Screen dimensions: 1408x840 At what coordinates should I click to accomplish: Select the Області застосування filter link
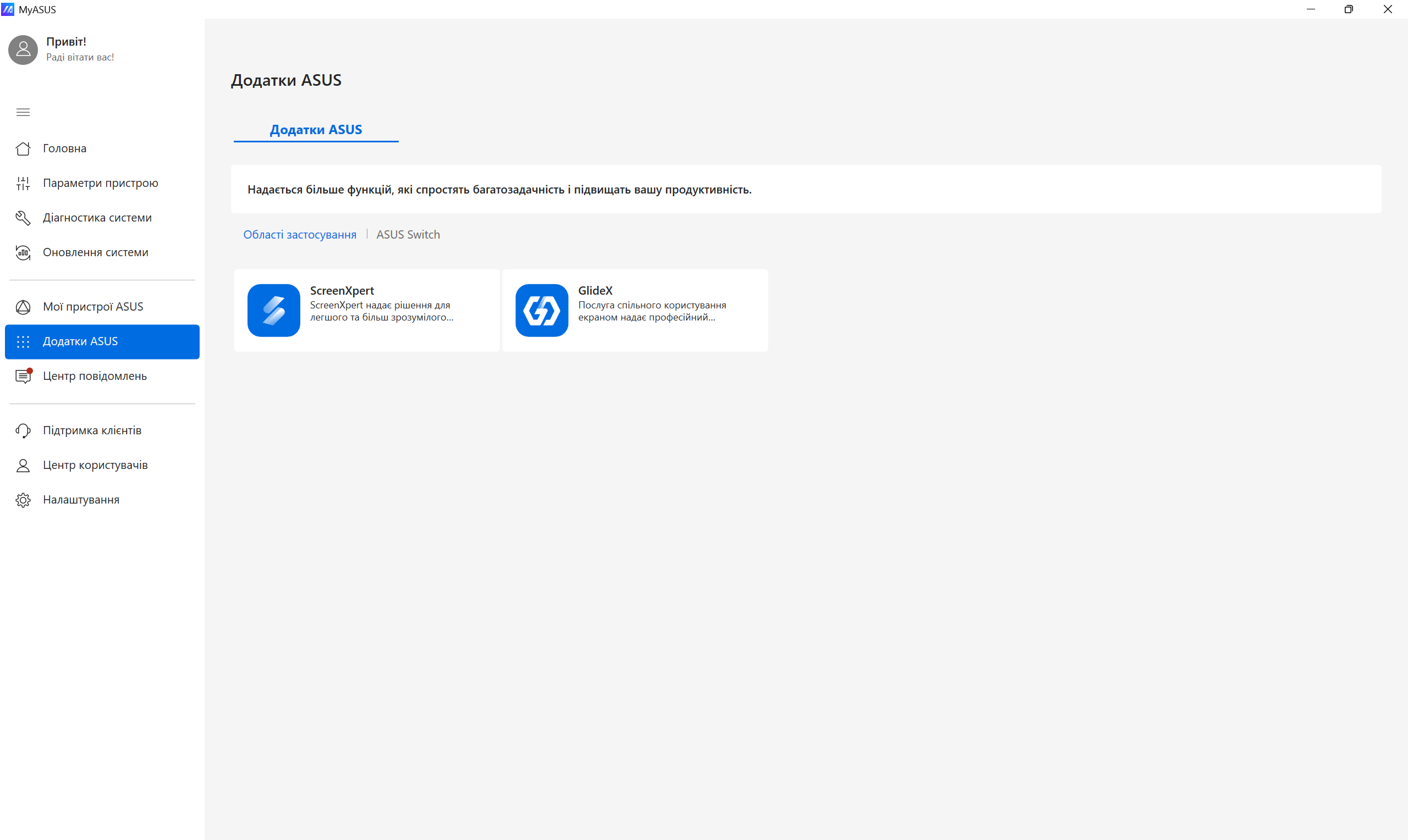coord(300,234)
